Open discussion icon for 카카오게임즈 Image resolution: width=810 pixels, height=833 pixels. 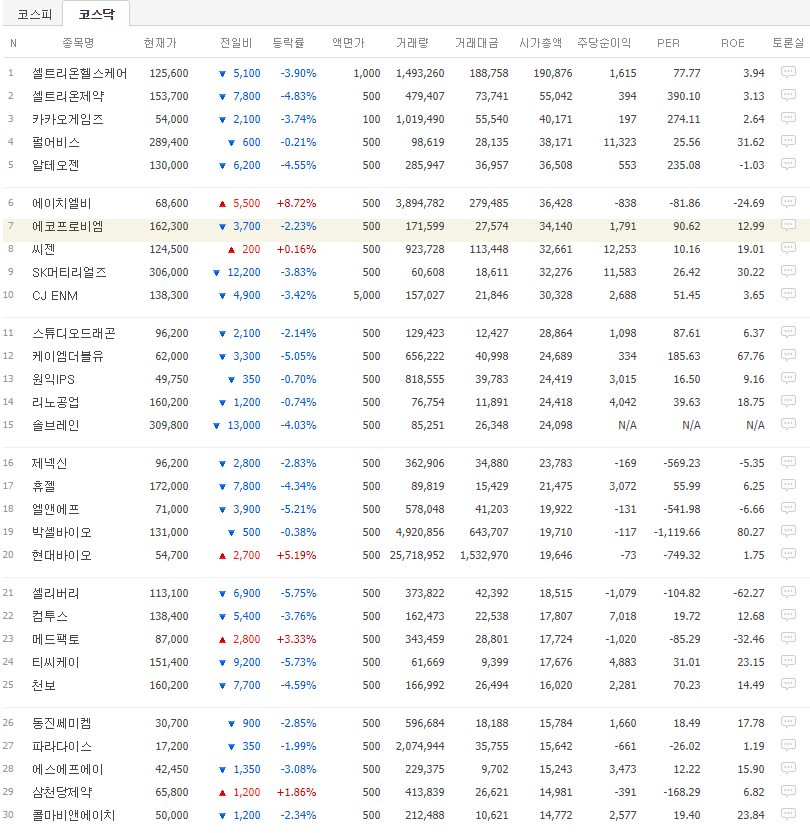pos(788,118)
